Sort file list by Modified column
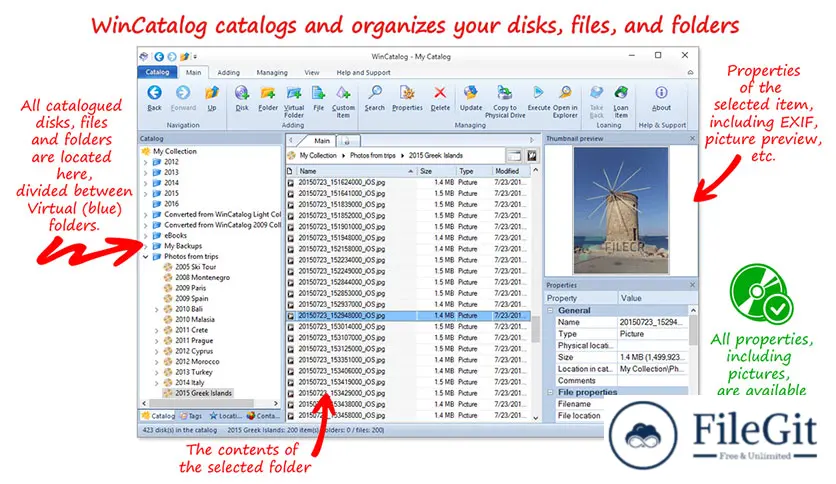The image size is (836, 484). (511, 171)
